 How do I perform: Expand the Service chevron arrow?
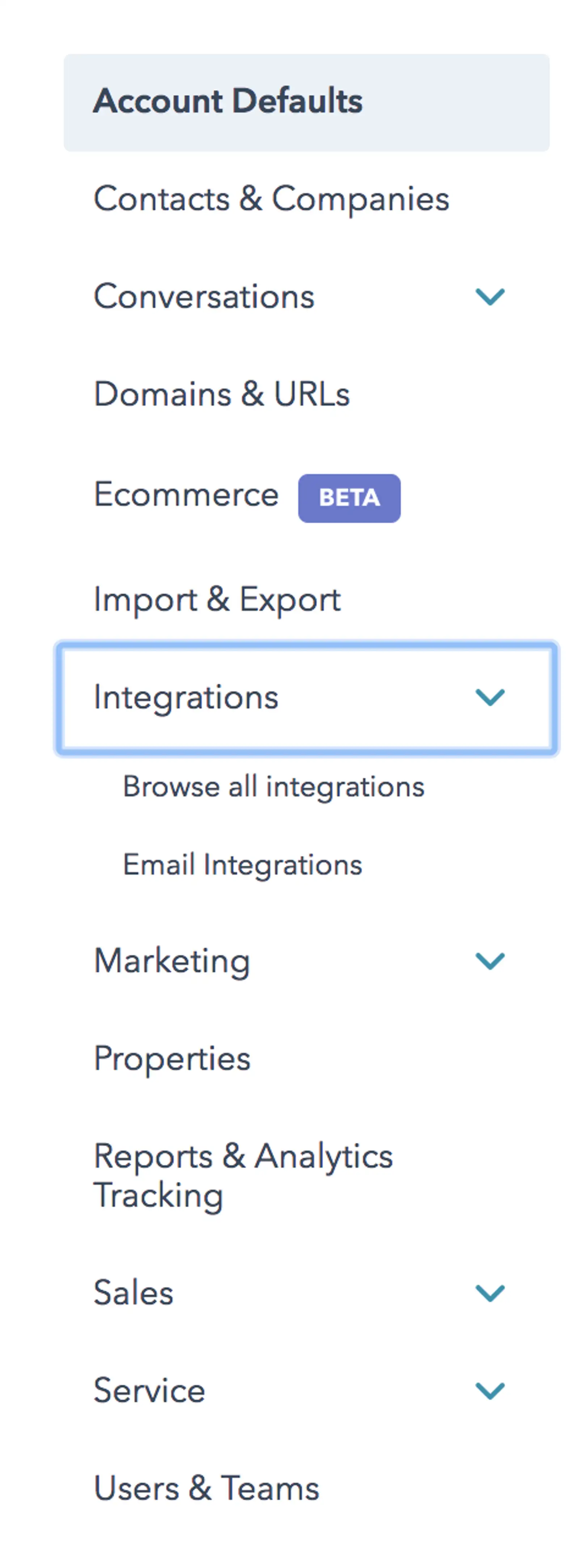(490, 1391)
